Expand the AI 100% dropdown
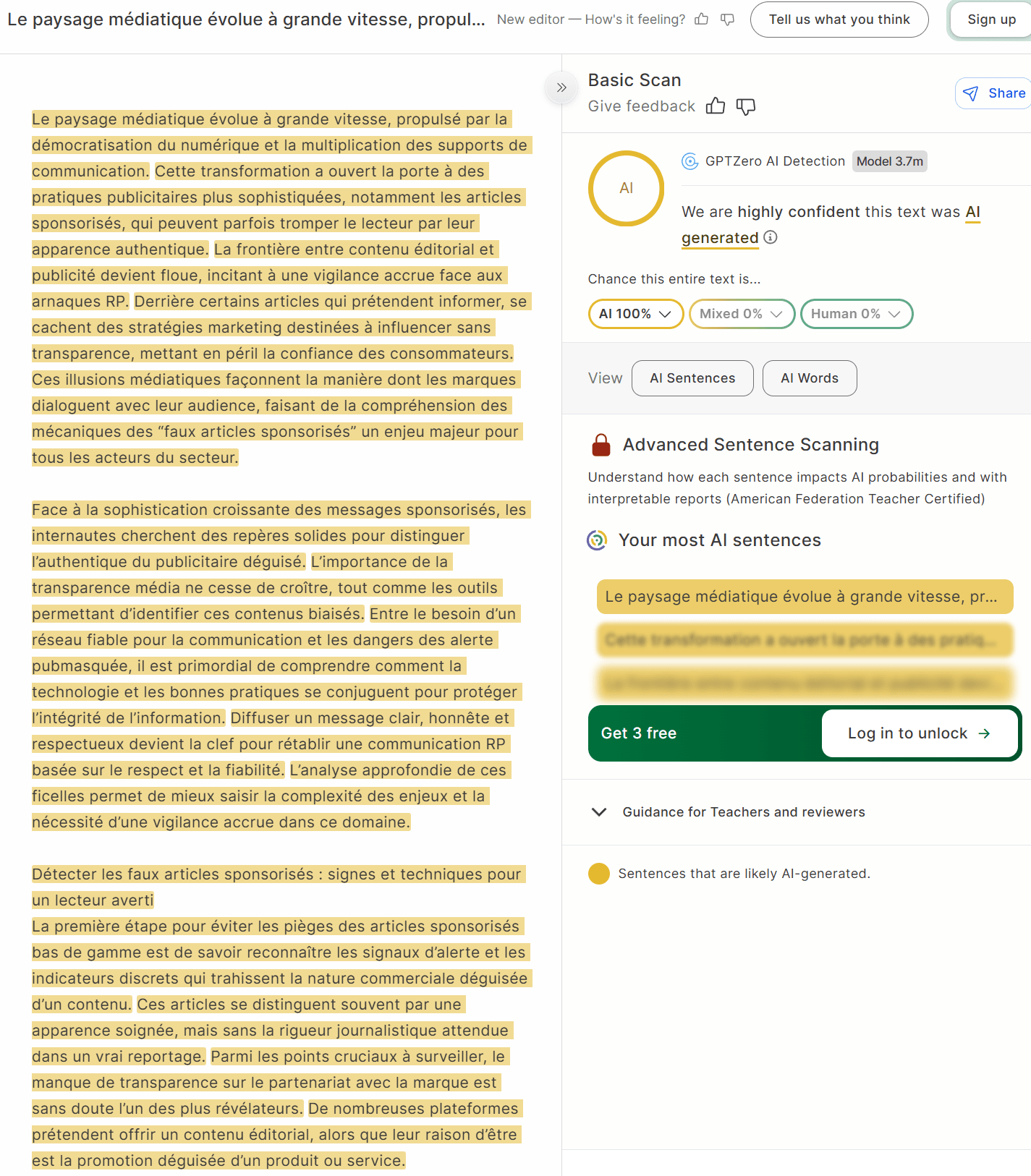1031x1176 pixels. coord(636,314)
